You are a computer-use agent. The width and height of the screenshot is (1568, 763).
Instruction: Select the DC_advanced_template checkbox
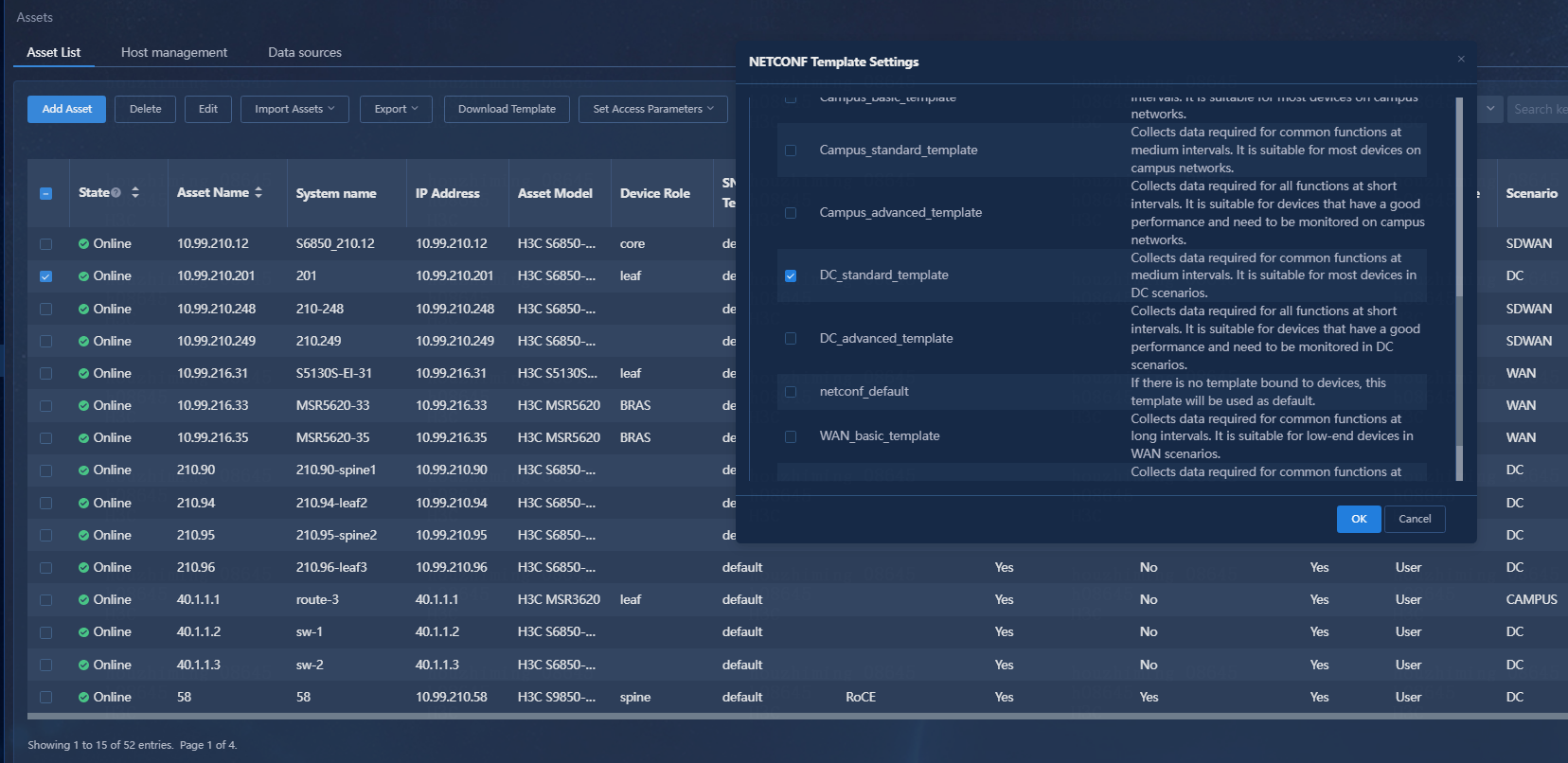pos(791,339)
